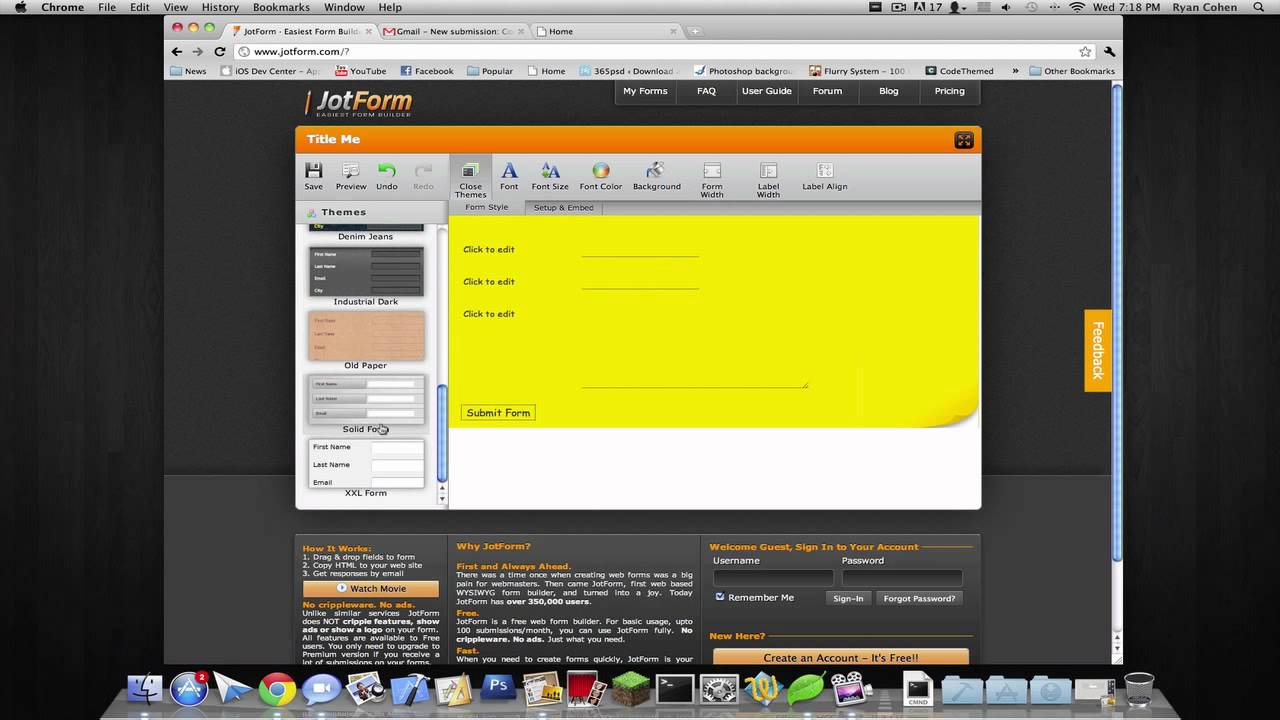Open the Bookmarks menu in menu bar
This screenshot has width=1280, height=720.
281,7
